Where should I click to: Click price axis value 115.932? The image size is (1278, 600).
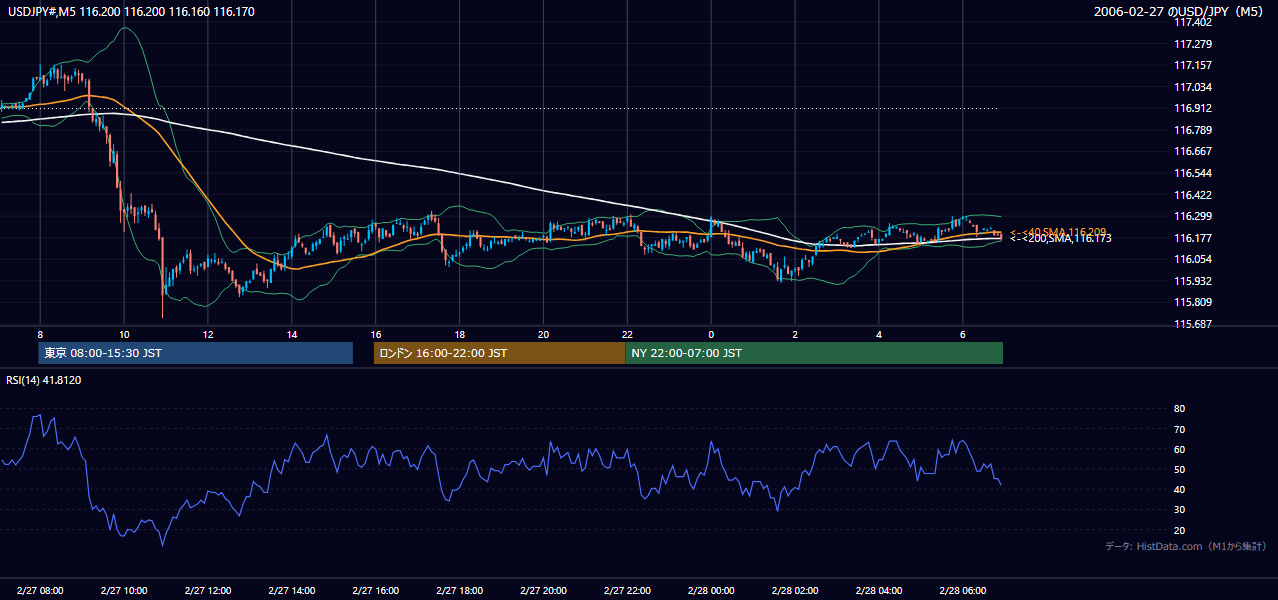tap(1193, 281)
